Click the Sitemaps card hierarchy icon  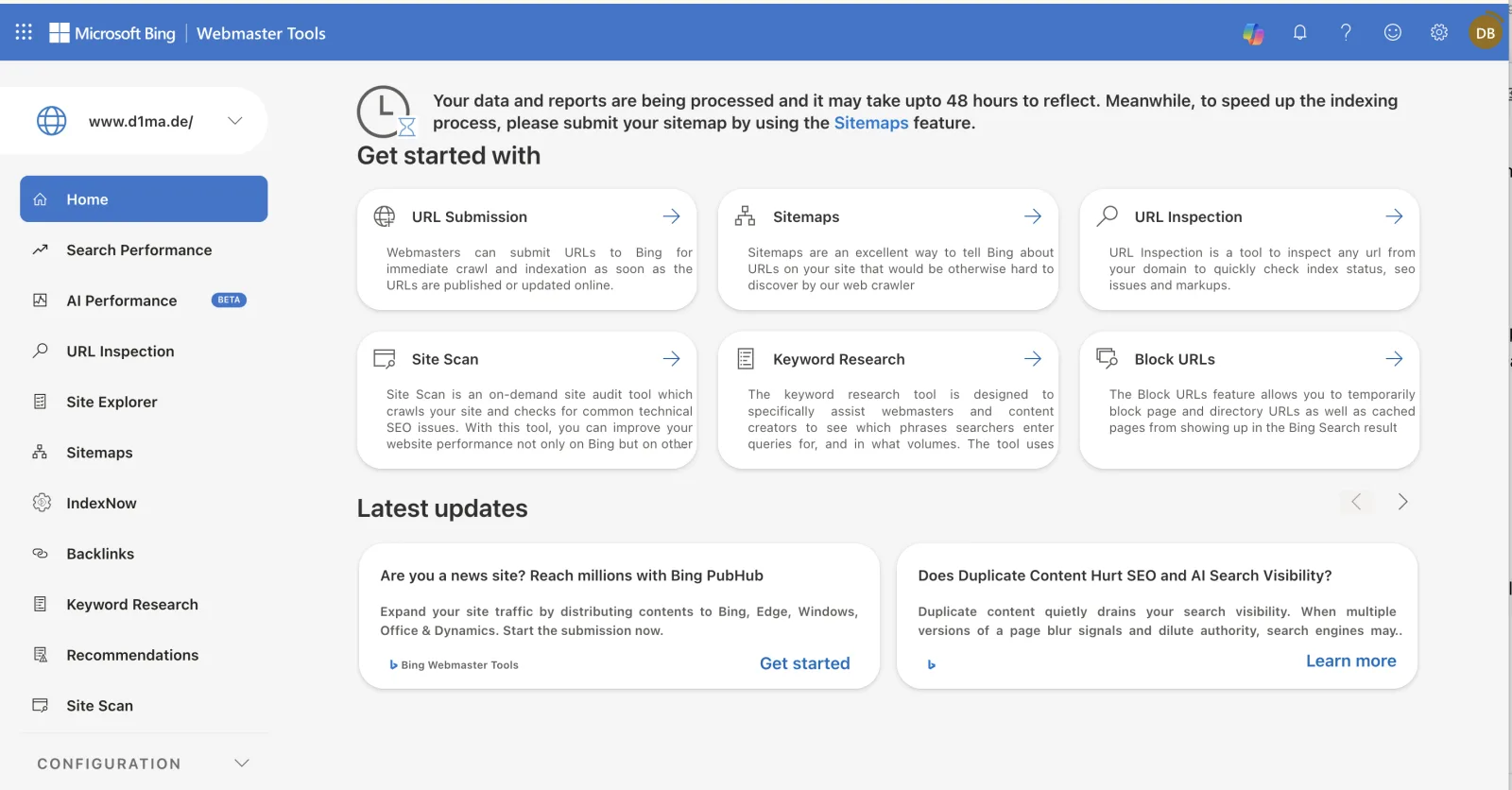pyautogui.click(x=746, y=216)
